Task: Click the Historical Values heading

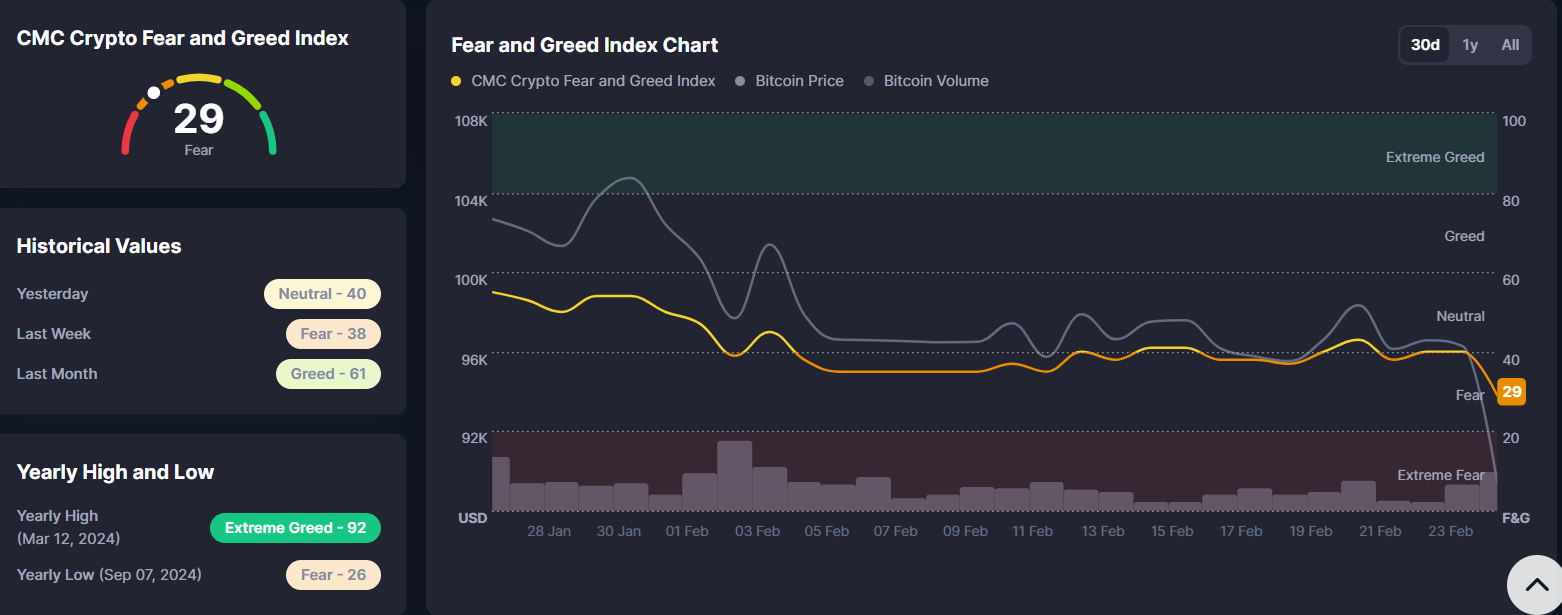Action: point(99,246)
